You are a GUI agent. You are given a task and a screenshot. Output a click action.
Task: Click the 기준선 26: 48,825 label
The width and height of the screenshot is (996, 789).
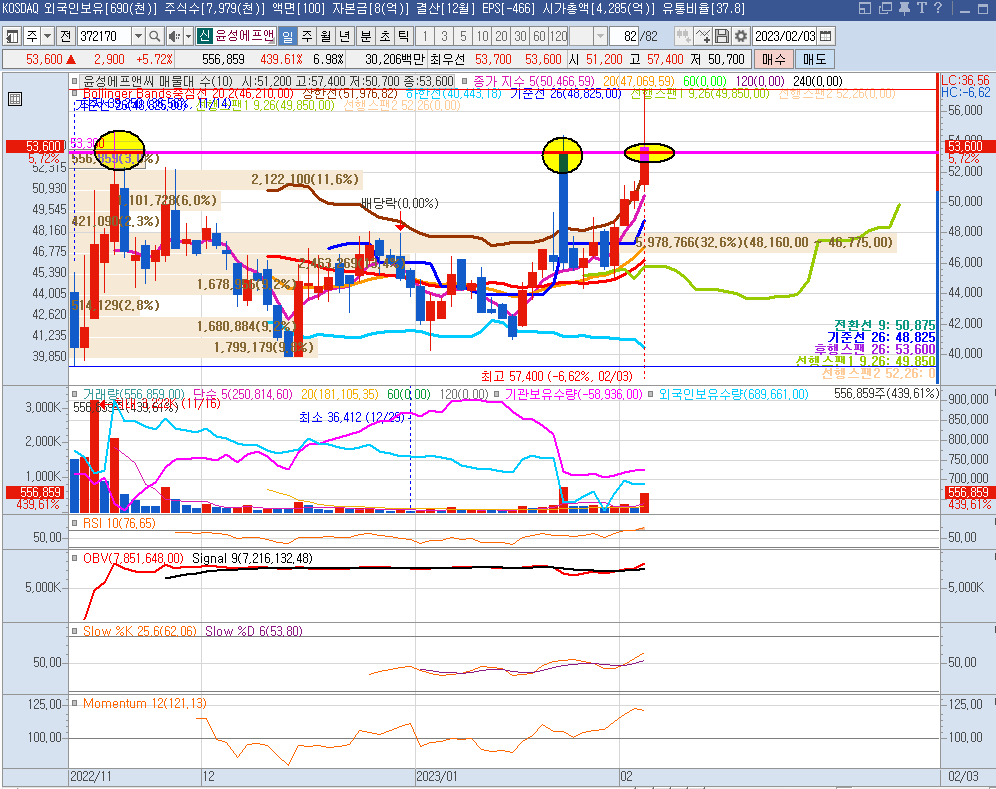click(x=881, y=337)
